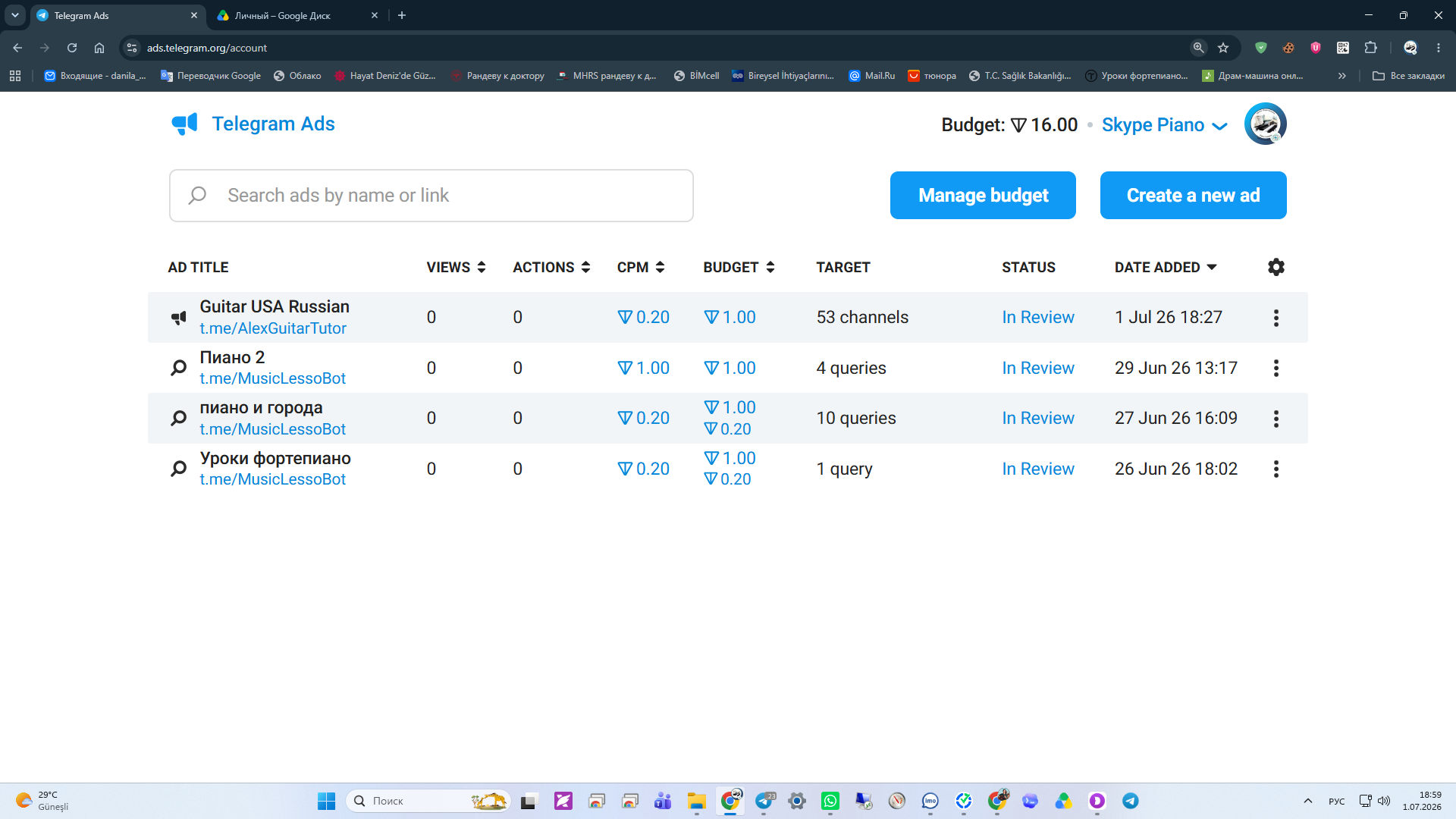The height and width of the screenshot is (819, 1456).
Task: Open the Пиано 2 ad title
Action: (232, 357)
